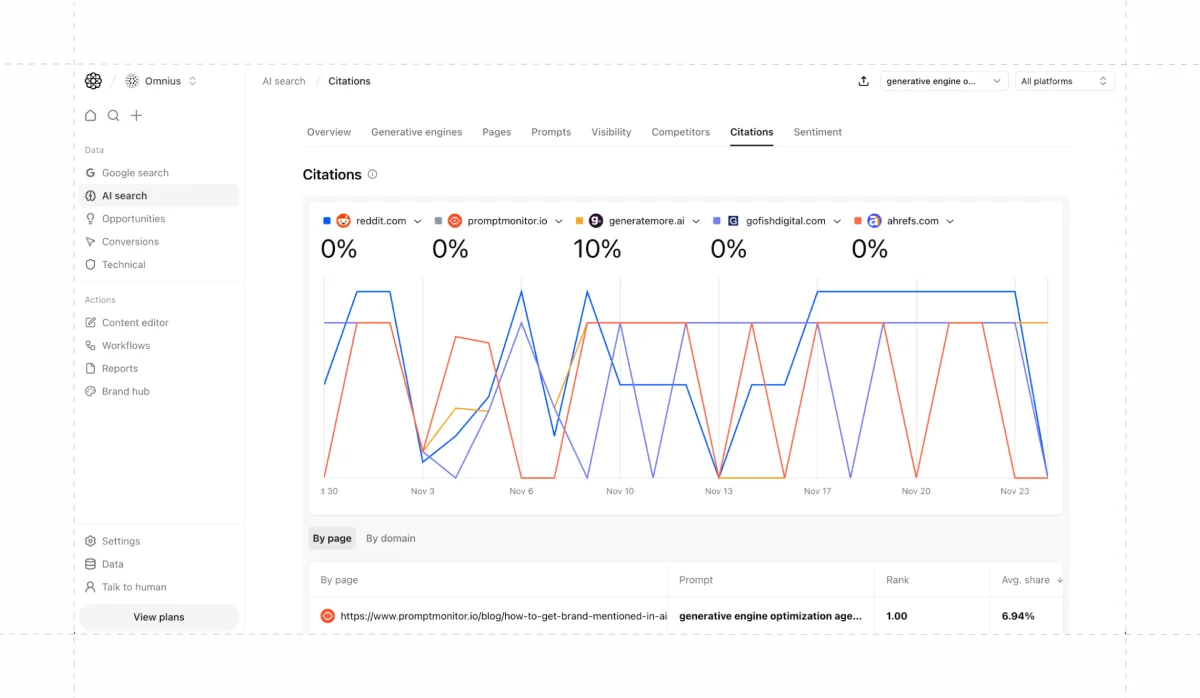Expand the reddit.com legend dropdown

point(418,221)
